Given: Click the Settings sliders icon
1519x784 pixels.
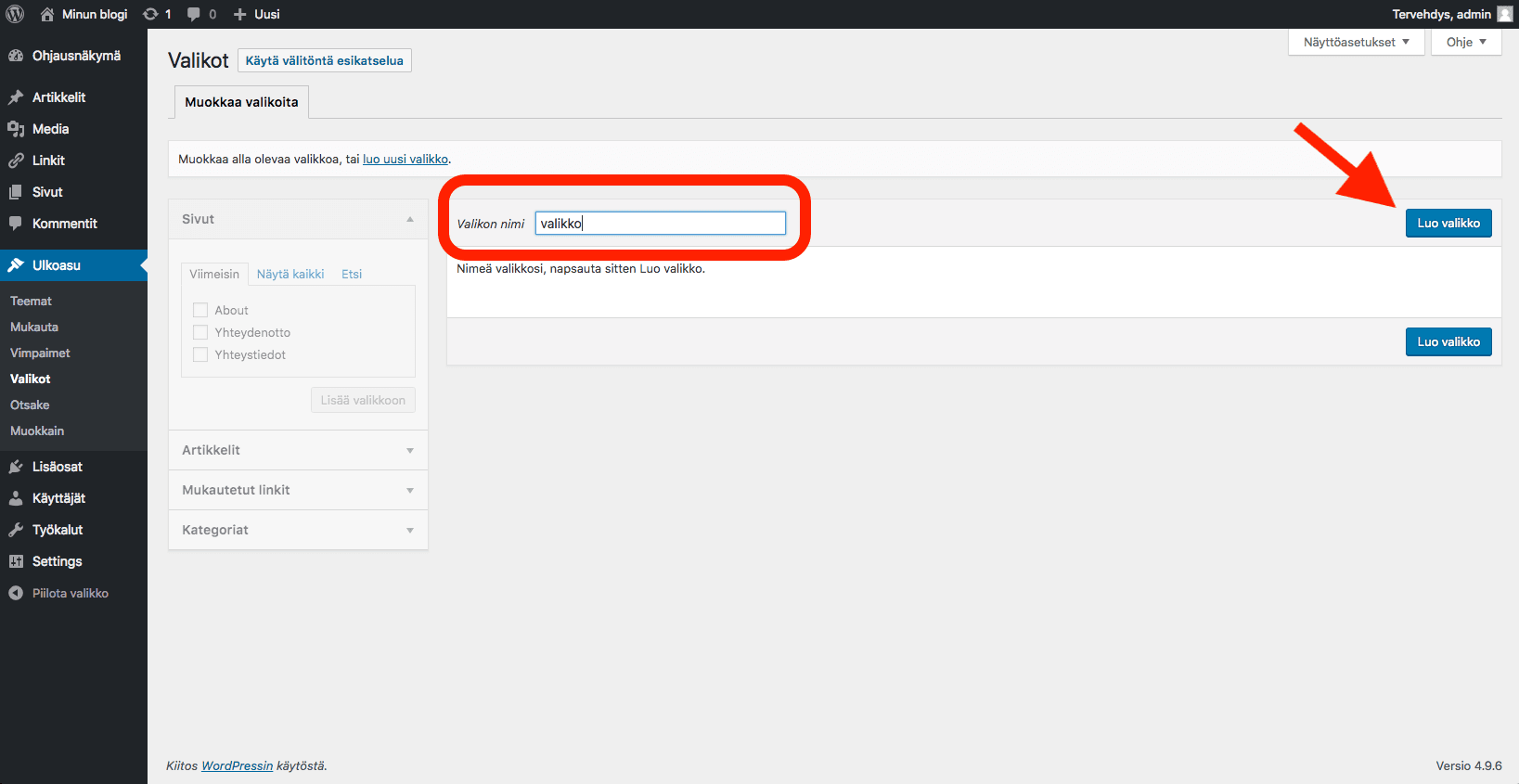Looking at the screenshot, I should click(x=16, y=561).
